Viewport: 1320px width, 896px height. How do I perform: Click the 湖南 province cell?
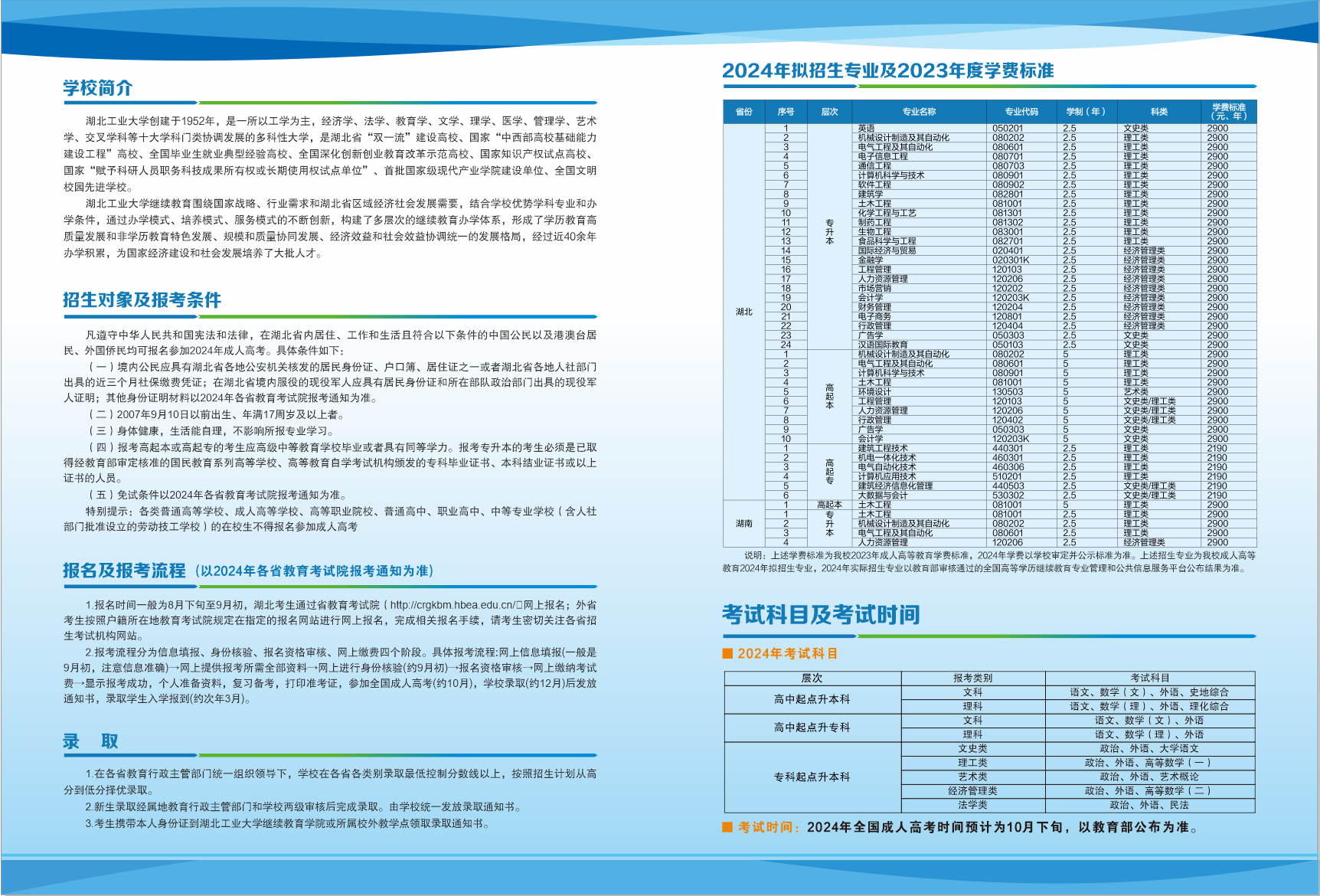tap(743, 524)
